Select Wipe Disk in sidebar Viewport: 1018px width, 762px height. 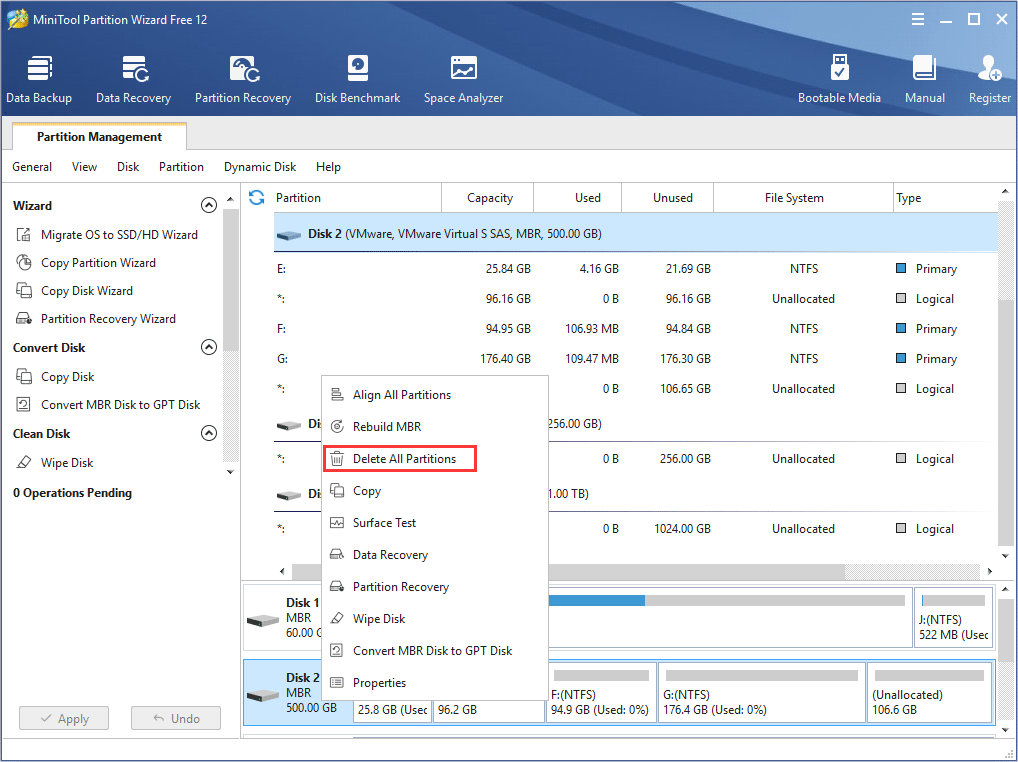tap(67, 463)
